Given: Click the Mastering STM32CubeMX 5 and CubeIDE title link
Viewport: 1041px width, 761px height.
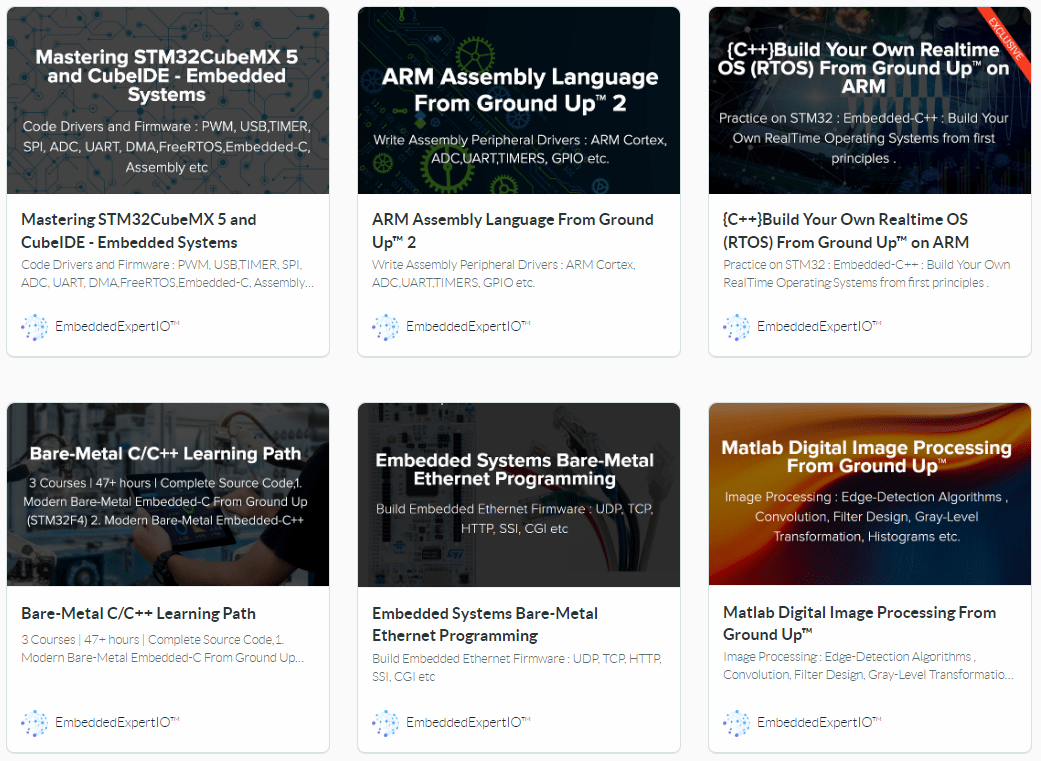Looking at the screenshot, I should click(139, 231).
